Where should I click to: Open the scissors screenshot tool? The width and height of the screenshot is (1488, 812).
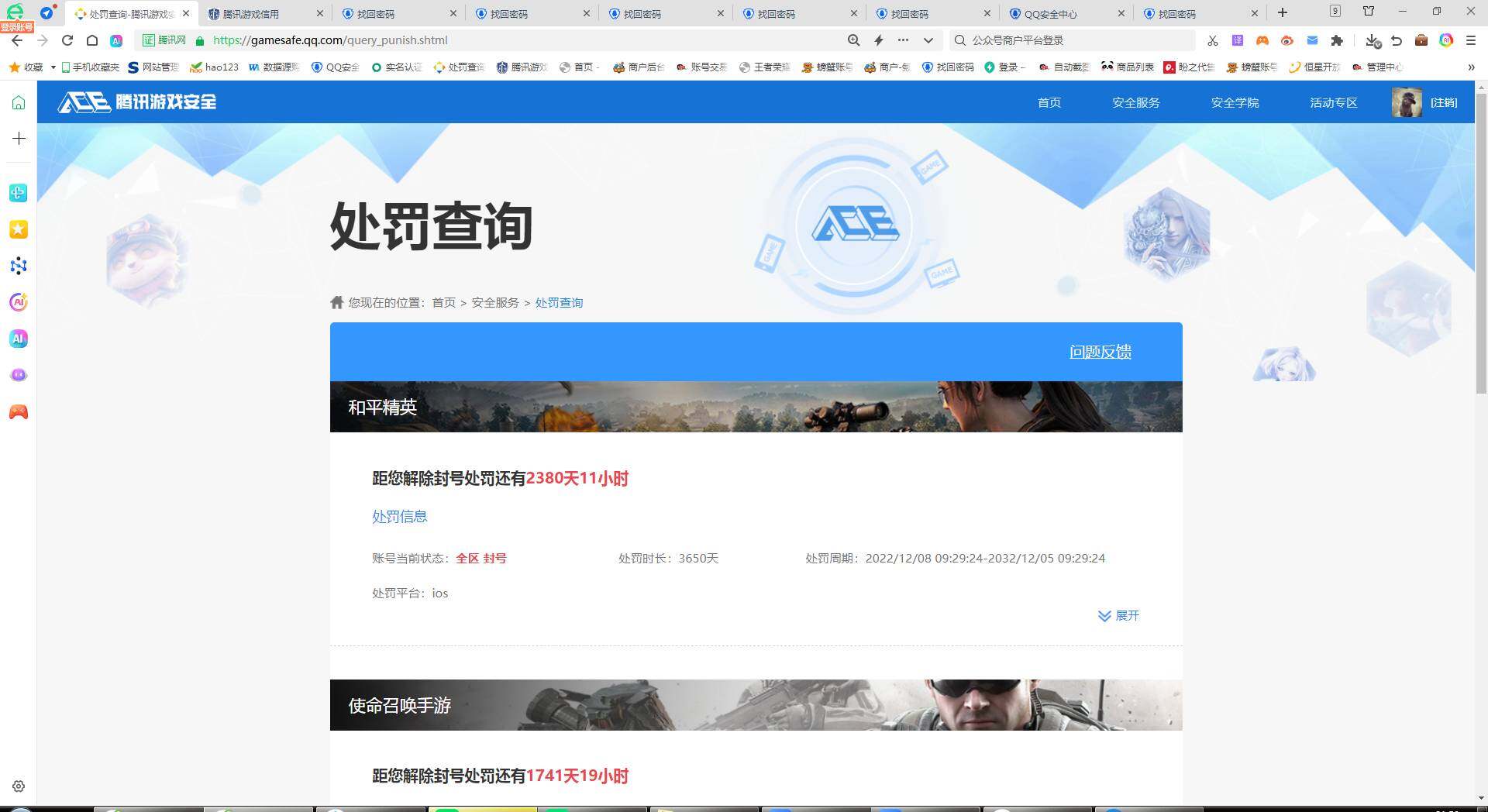click(x=1213, y=40)
